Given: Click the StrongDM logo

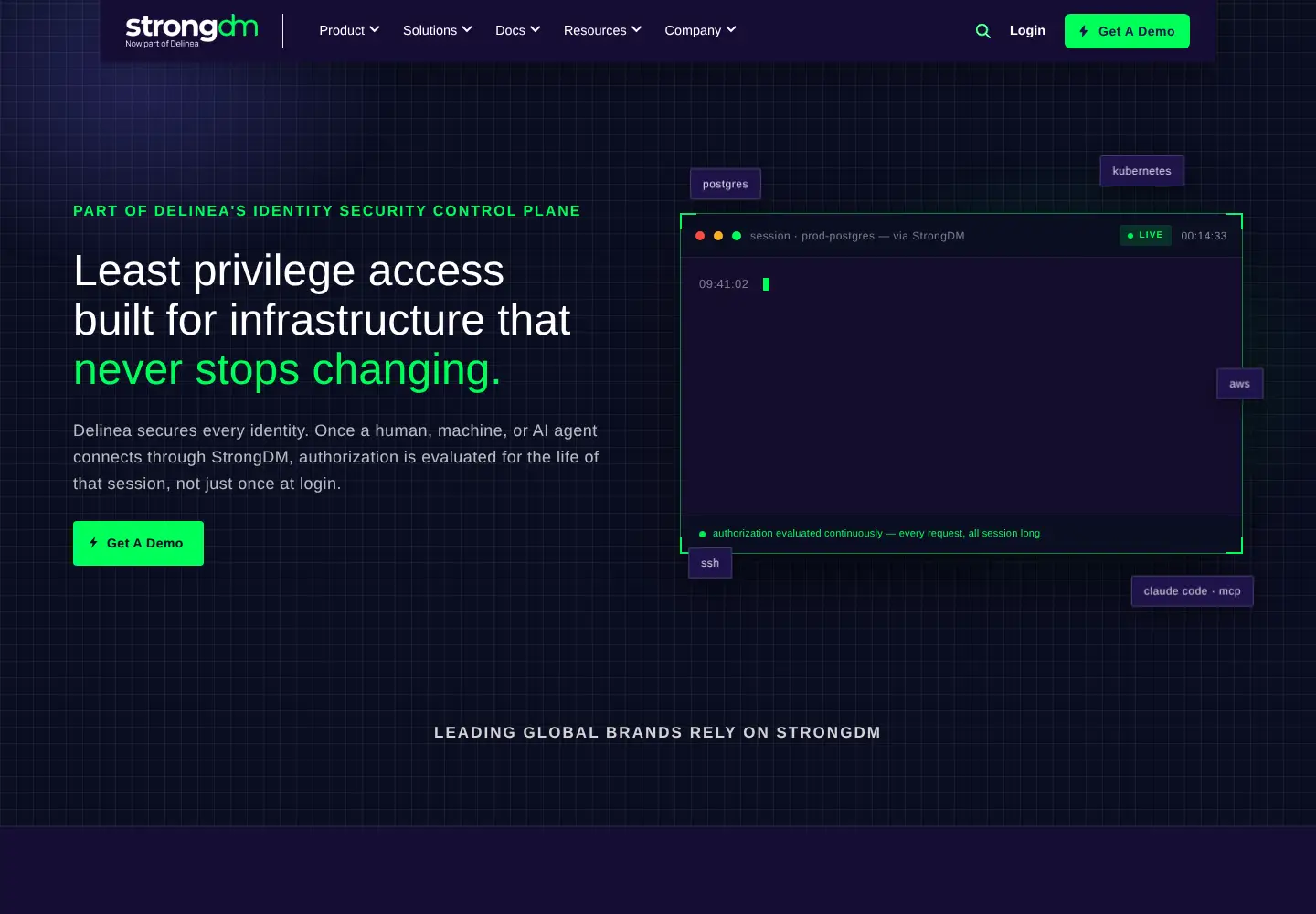Looking at the screenshot, I should (192, 31).
